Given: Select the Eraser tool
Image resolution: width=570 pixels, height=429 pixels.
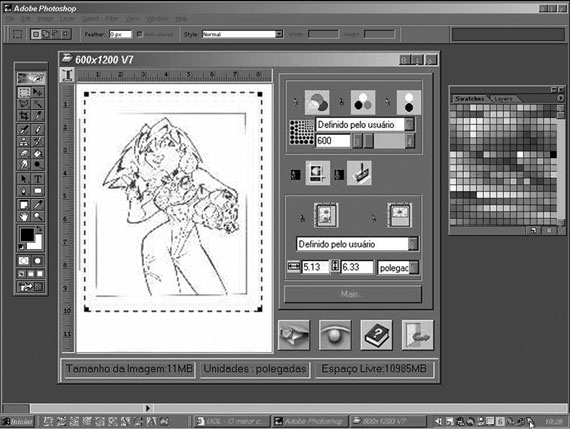Looking at the screenshot, I should pos(24,153).
